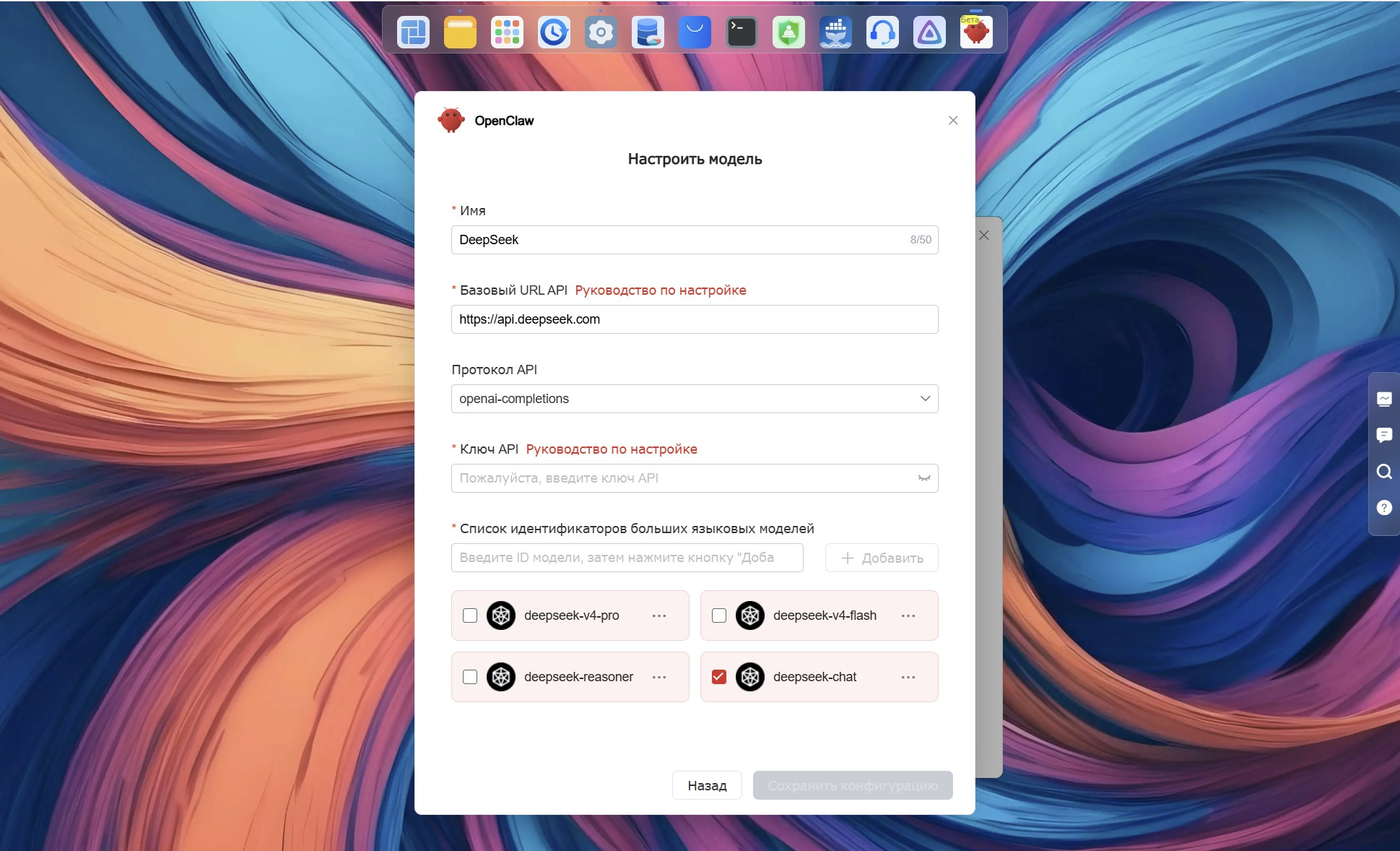The height and width of the screenshot is (851, 1400).
Task: Focus the Ключ API input field
Action: (x=695, y=478)
